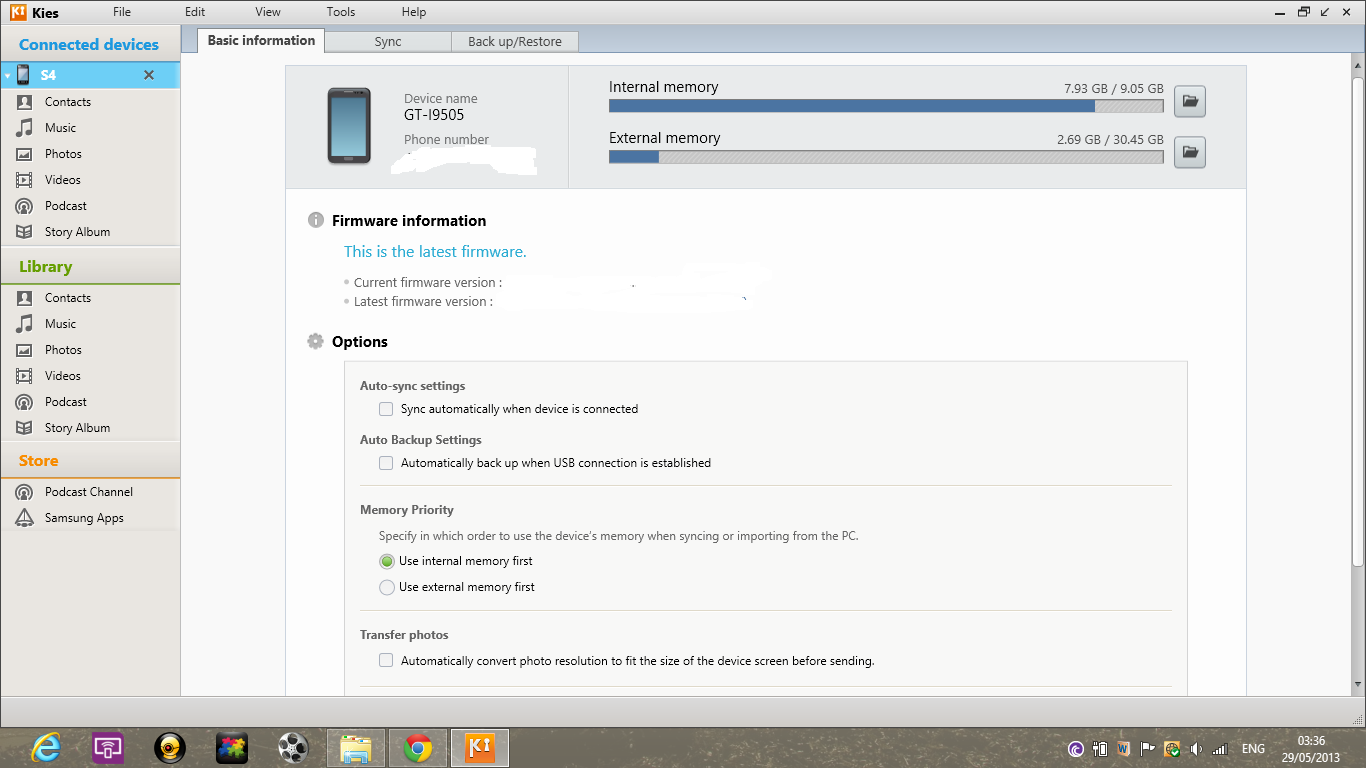The height and width of the screenshot is (768, 1366).
Task: Select Use external memory first
Action: point(387,587)
